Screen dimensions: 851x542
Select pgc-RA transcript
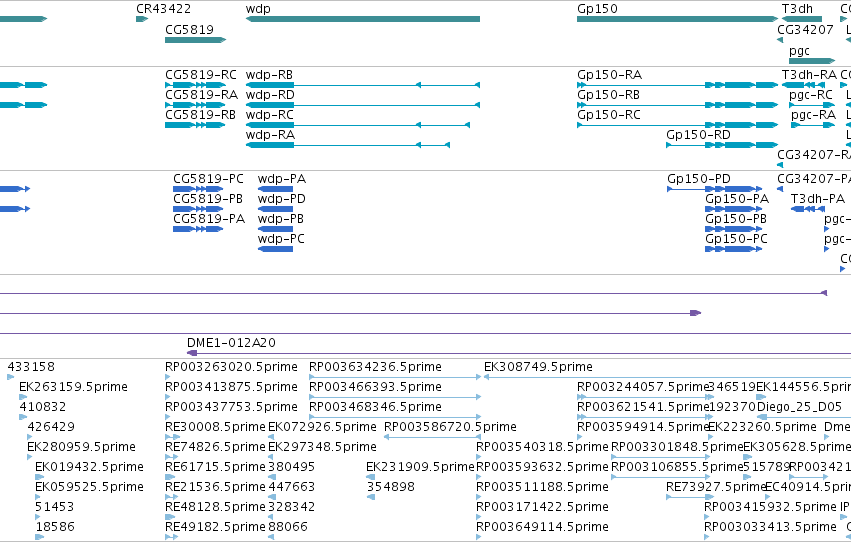[x=813, y=125]
